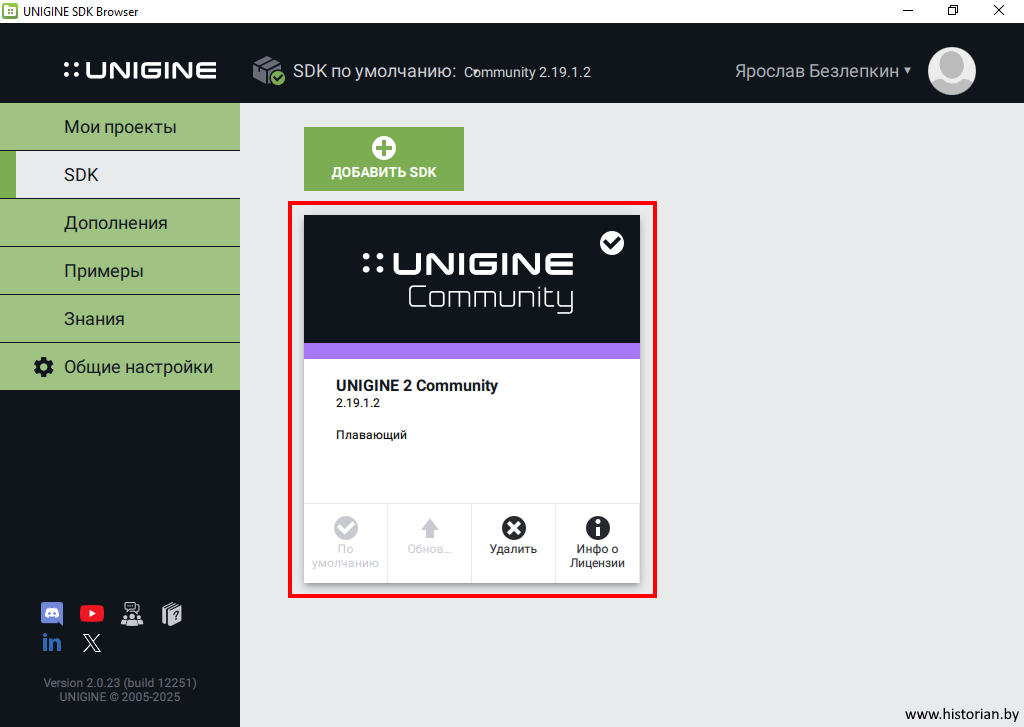This screenshot has height=727, width=1024.
Task: Switch to the Дополнения tab
Action: pos(120,223)
